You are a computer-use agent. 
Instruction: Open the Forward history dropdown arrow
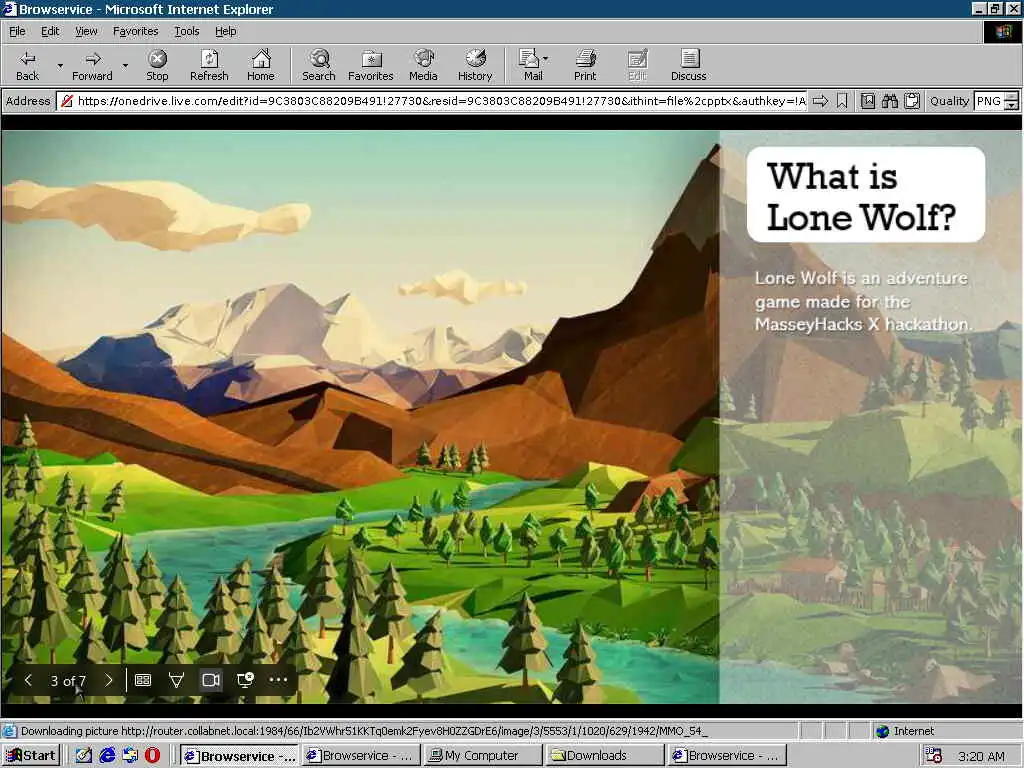125,65
